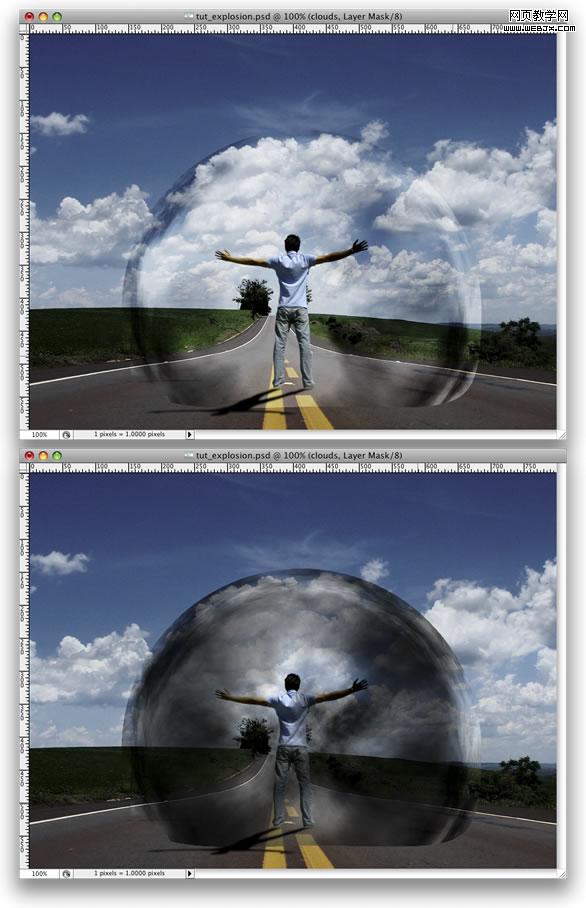Click the resize grip of dark-bubble window
Screen dimensions: 586x908
click(x=561, y=873)
